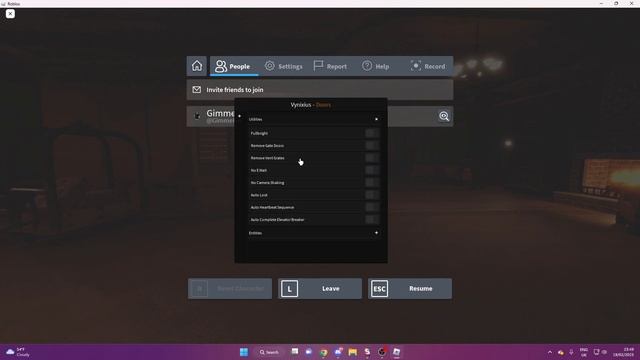Viewport: 640px width, 360px height.
Task: Open the red S app on taskbar
Action: coord(367,352)
